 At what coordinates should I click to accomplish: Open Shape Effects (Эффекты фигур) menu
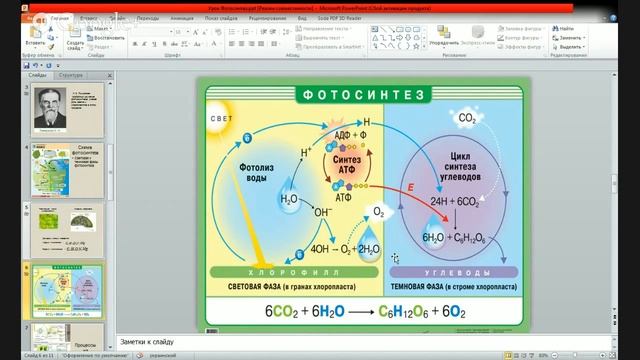(521, 47)
